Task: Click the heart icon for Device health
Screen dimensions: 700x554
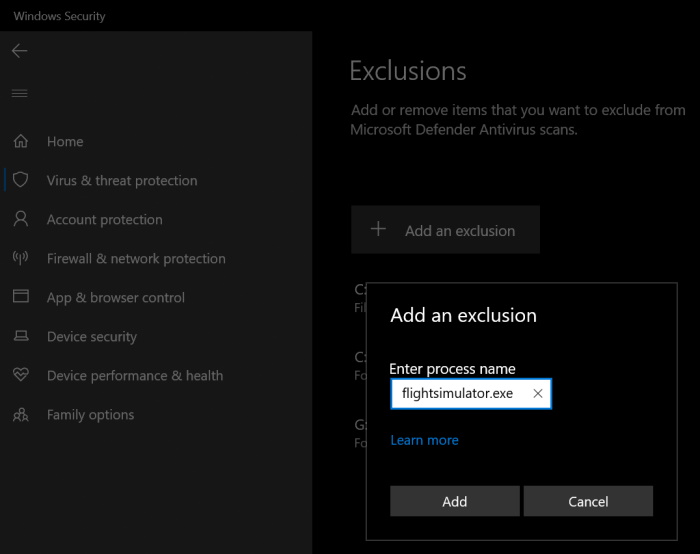Action: click(21, 375)
